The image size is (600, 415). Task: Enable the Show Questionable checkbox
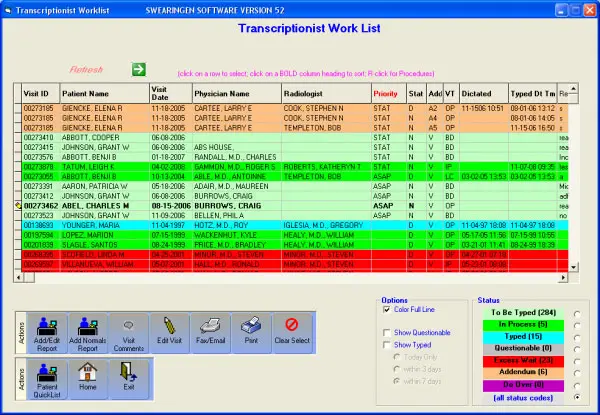coord(386,332)
